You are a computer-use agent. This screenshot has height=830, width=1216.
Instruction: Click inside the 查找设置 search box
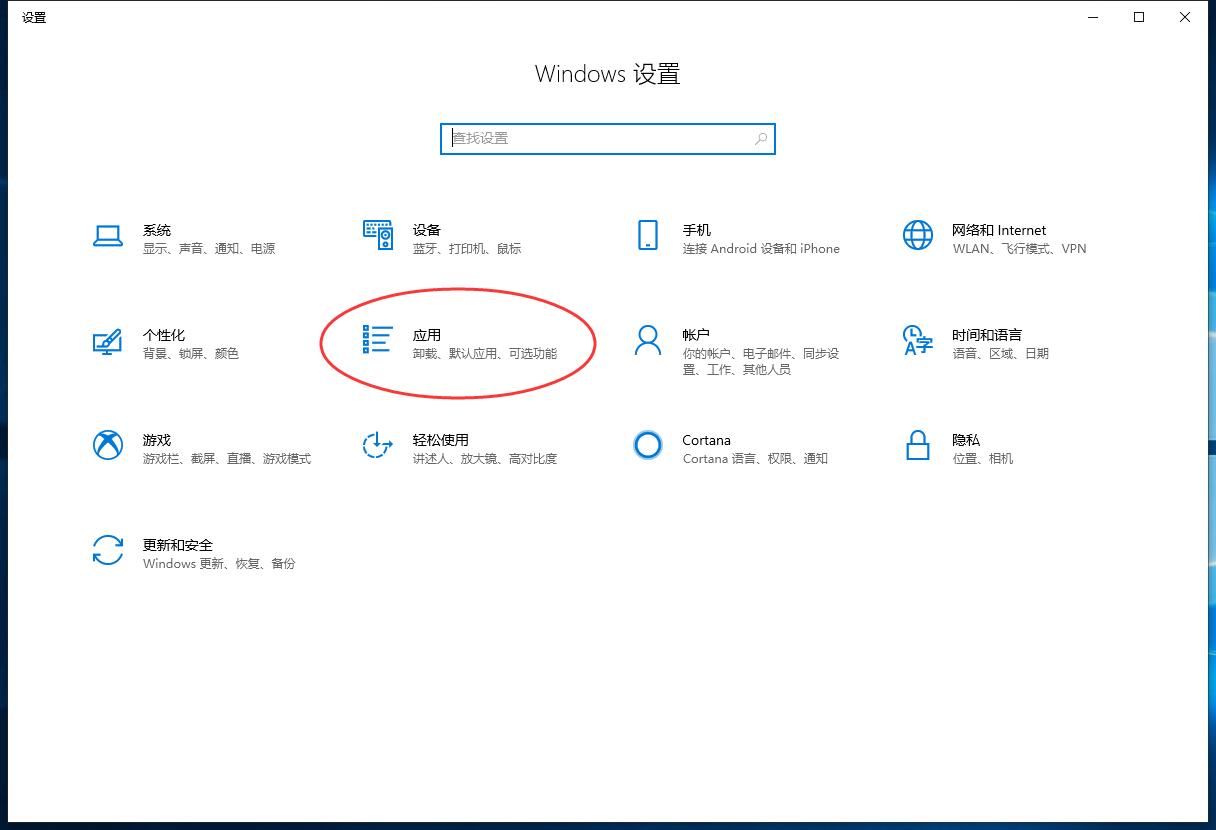pos(608,139)
